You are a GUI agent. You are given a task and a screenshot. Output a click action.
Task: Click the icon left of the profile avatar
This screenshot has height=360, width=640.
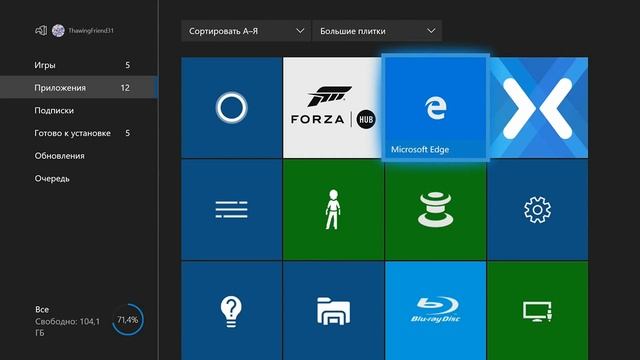(x=41, y=31)
